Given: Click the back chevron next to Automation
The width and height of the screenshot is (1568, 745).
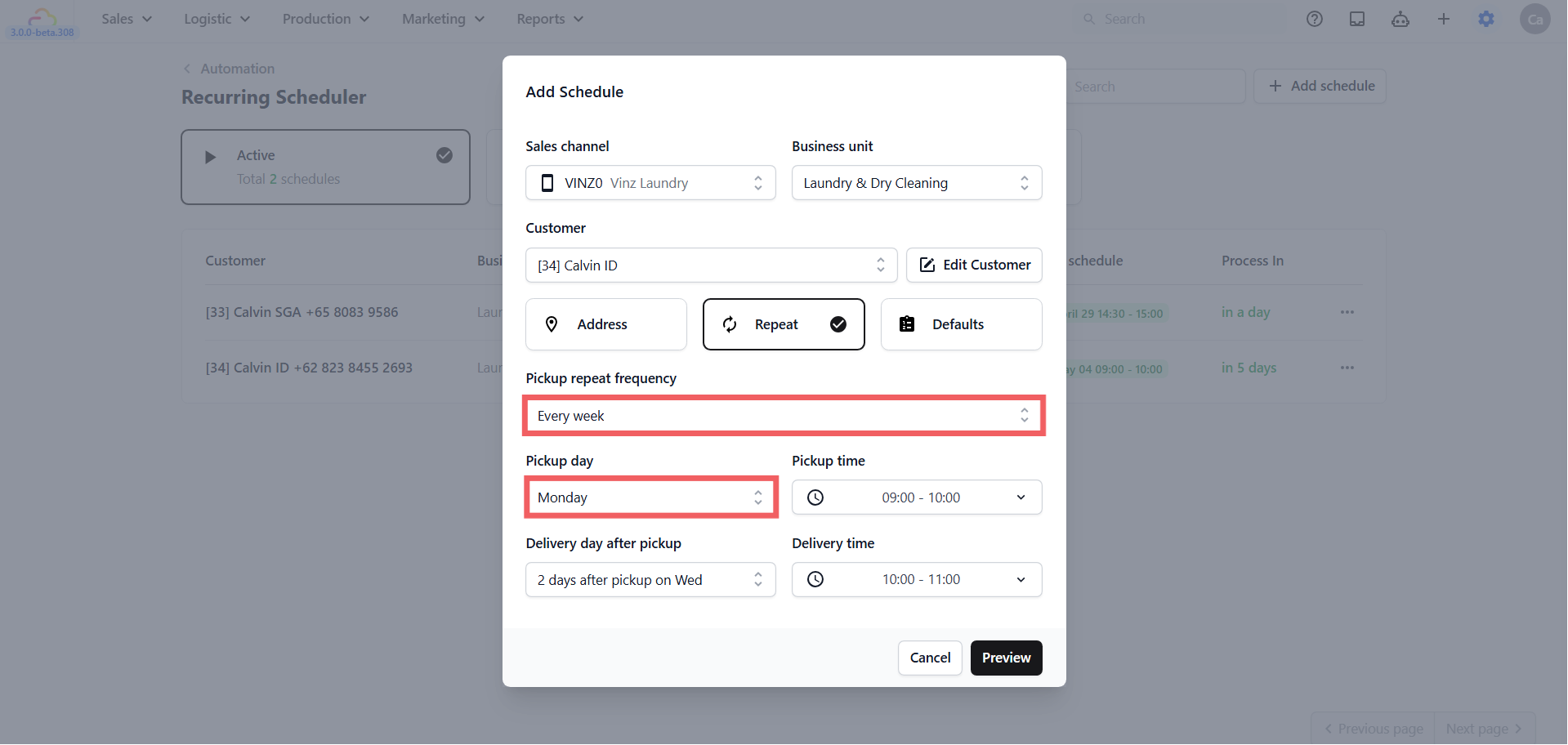Looking at the screenshot, I should tap(187, 69).
